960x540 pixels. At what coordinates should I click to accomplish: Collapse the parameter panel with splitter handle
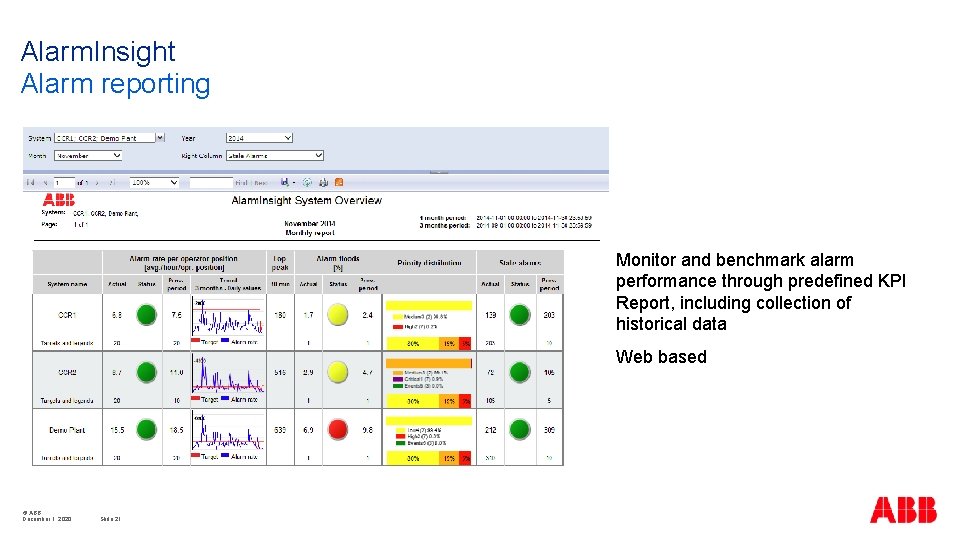438,173
